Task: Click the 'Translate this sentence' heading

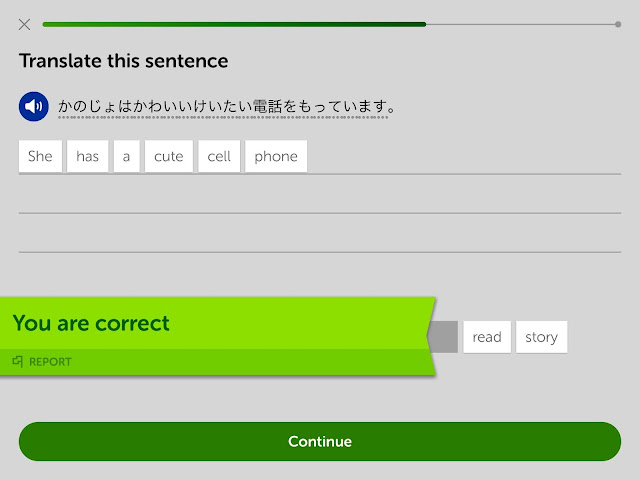Action: (x=124, y=61)
